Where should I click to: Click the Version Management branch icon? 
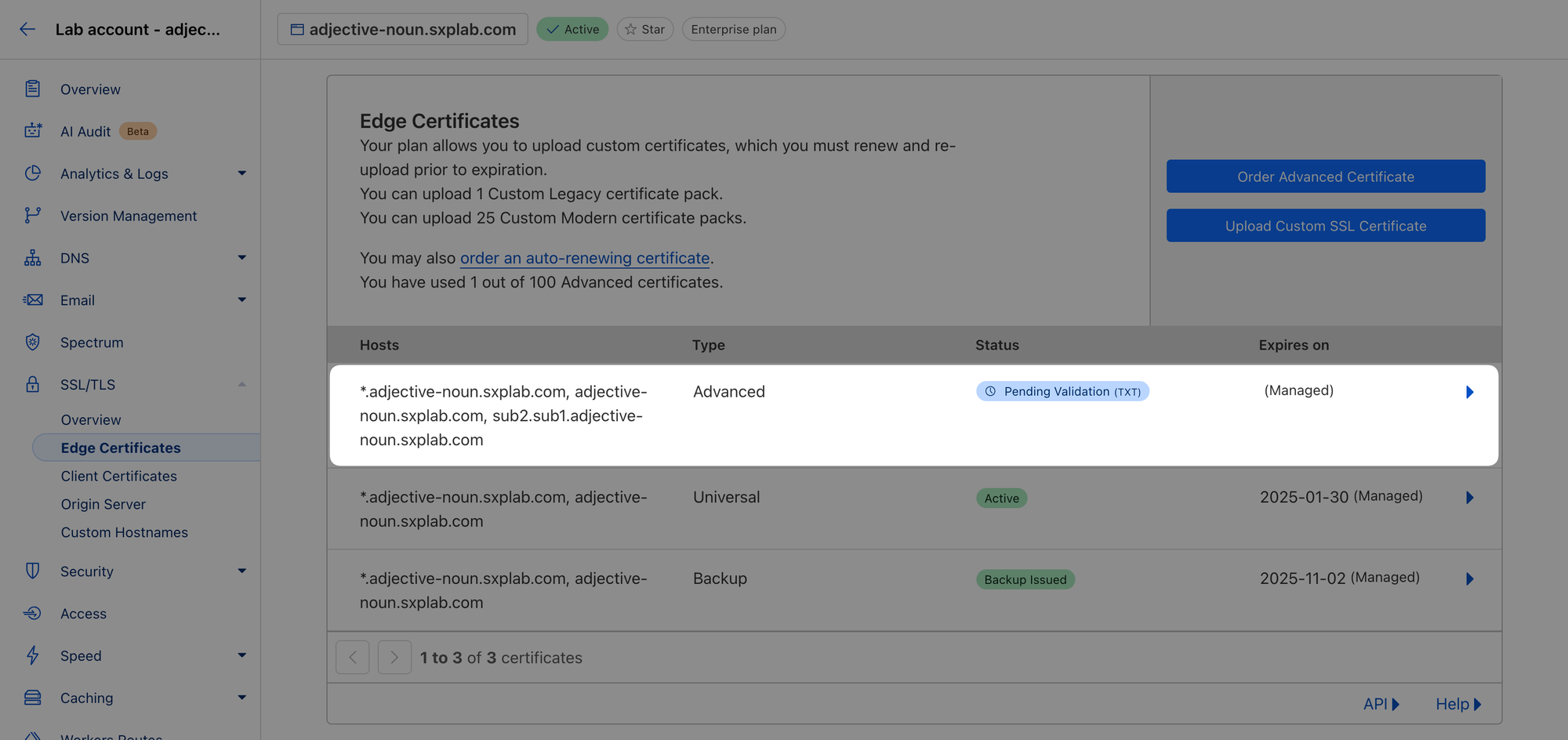tap(32, 216)
